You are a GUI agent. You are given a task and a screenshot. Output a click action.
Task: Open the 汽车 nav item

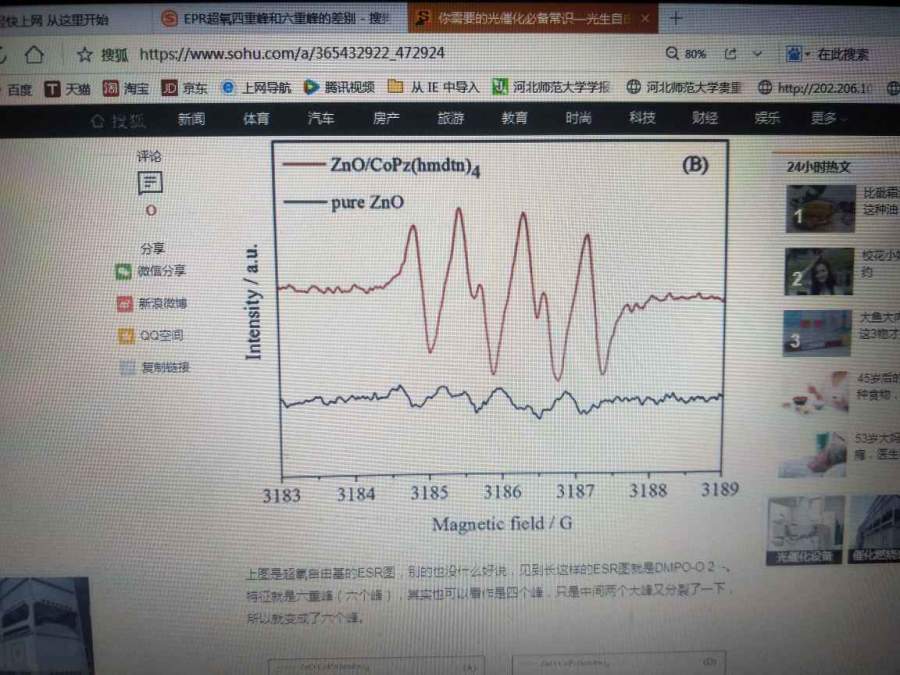pos(320,118)
